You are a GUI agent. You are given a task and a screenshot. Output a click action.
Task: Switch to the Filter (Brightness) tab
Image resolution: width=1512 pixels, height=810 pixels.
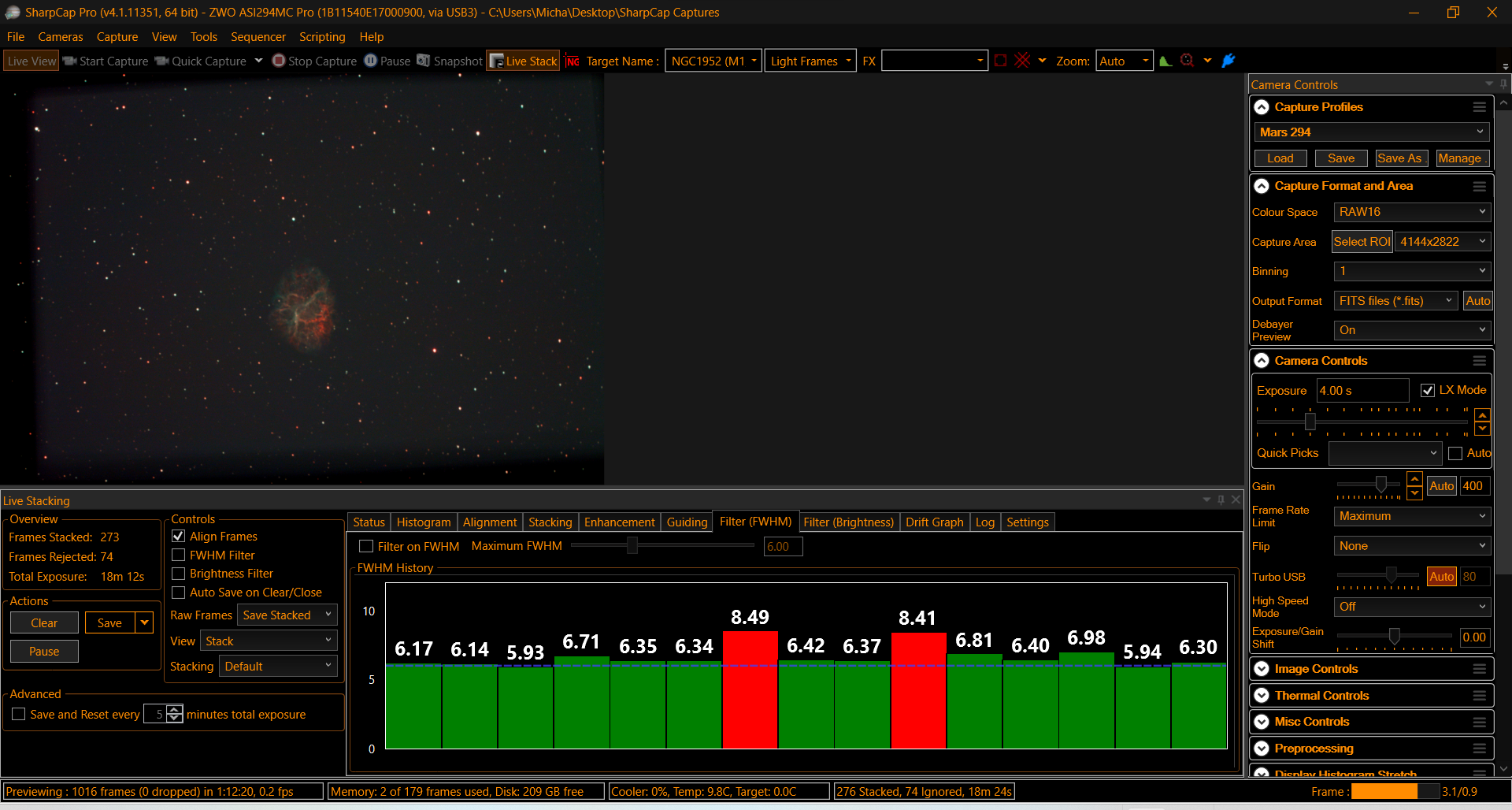point(849,522)
